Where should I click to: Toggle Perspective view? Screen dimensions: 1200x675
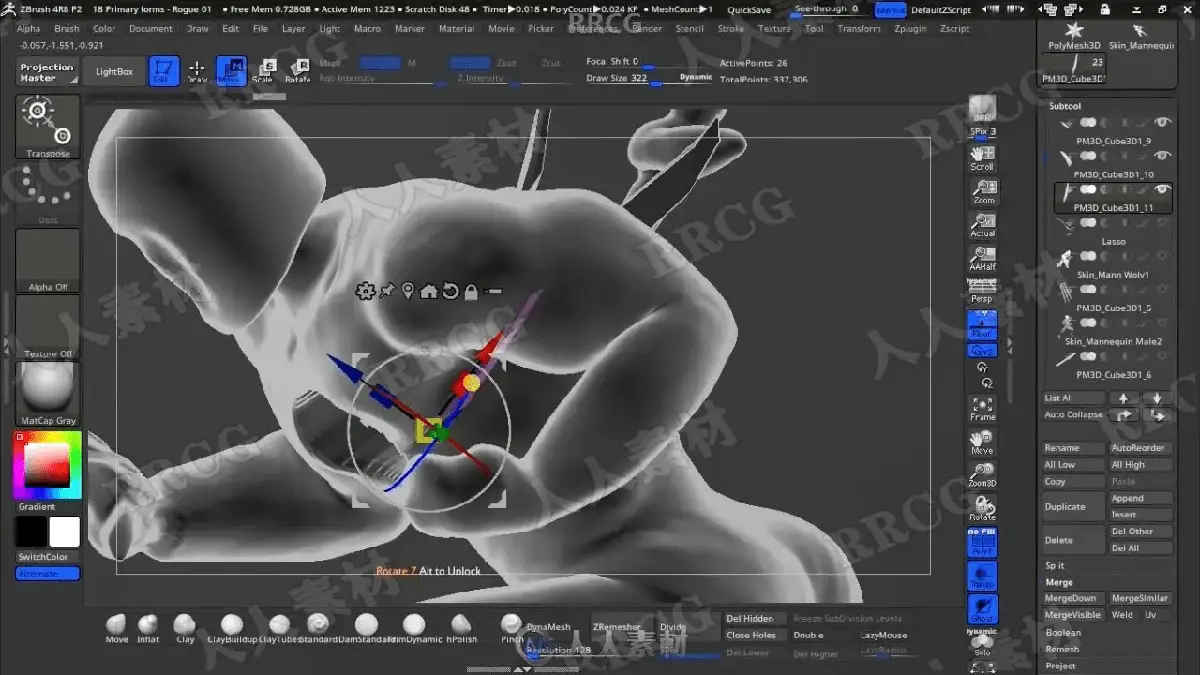tap(983, 292)
